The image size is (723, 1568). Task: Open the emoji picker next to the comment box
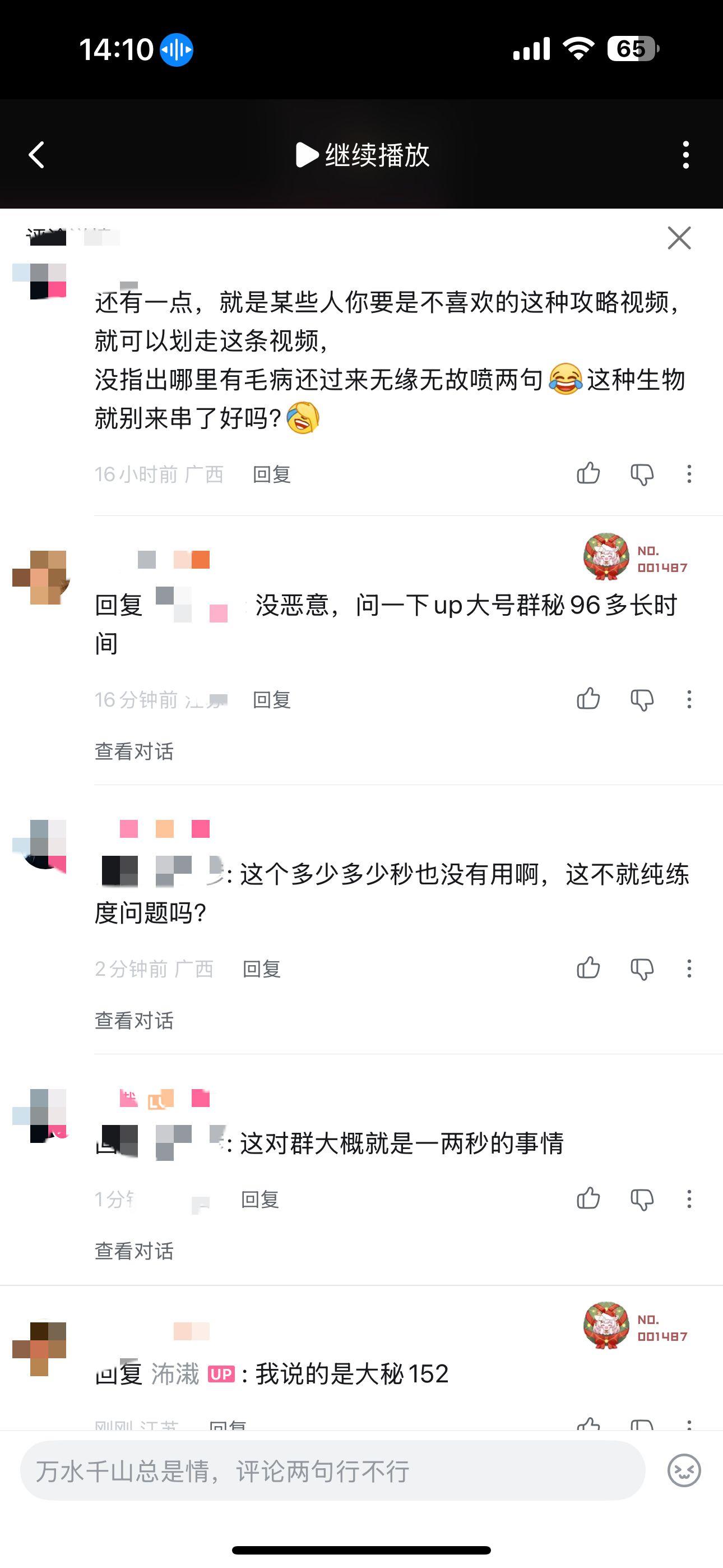tap(684, 1470)
